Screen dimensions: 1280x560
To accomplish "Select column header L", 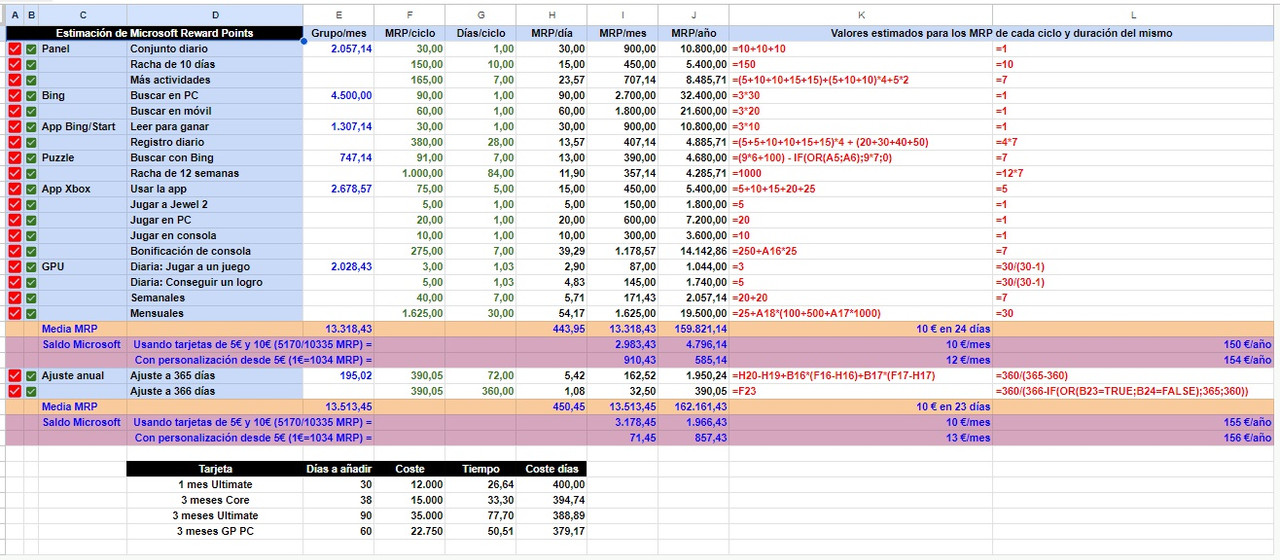I will click(x=1133, y=14).
